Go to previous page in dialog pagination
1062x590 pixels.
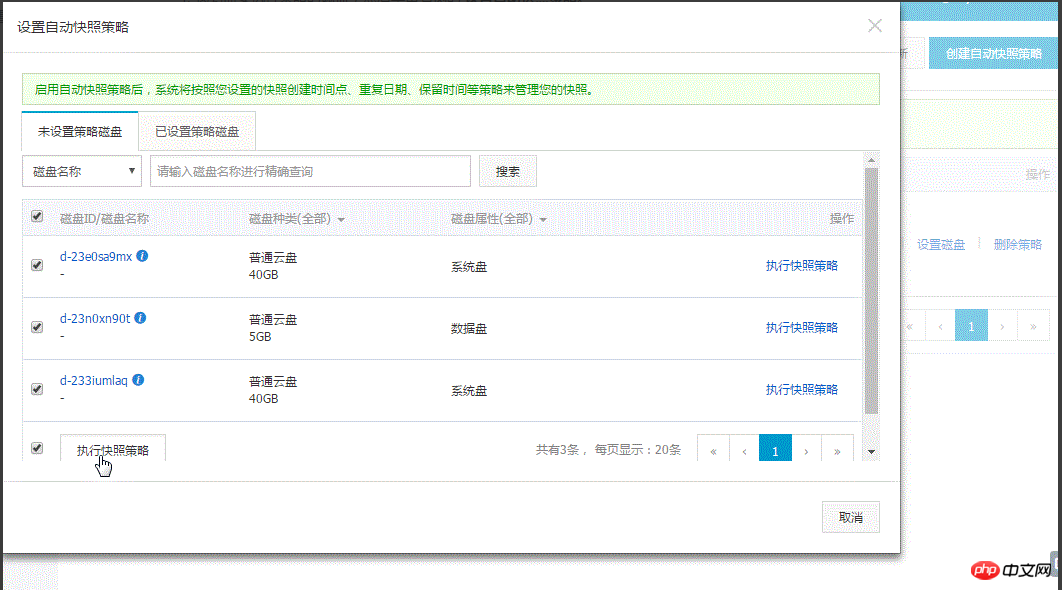[744, 450]
